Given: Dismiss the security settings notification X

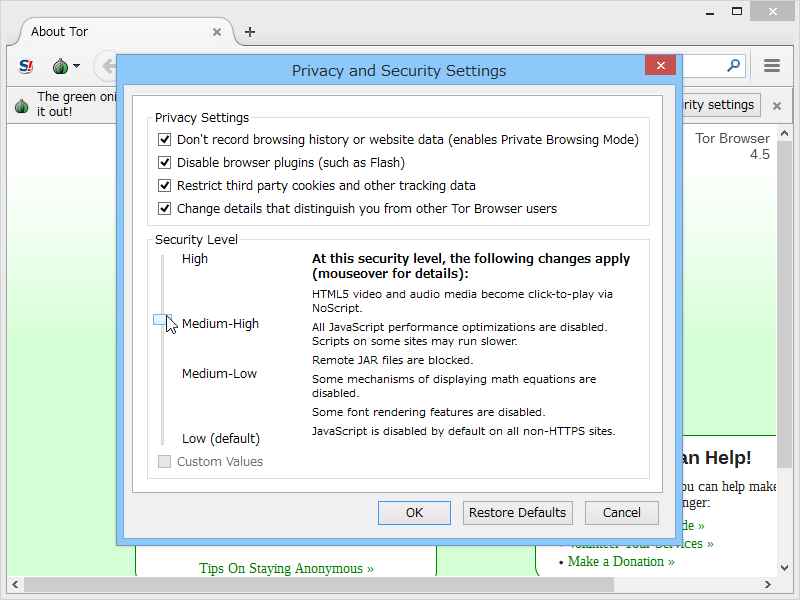Looking at the screenshot, I should 776,104.
